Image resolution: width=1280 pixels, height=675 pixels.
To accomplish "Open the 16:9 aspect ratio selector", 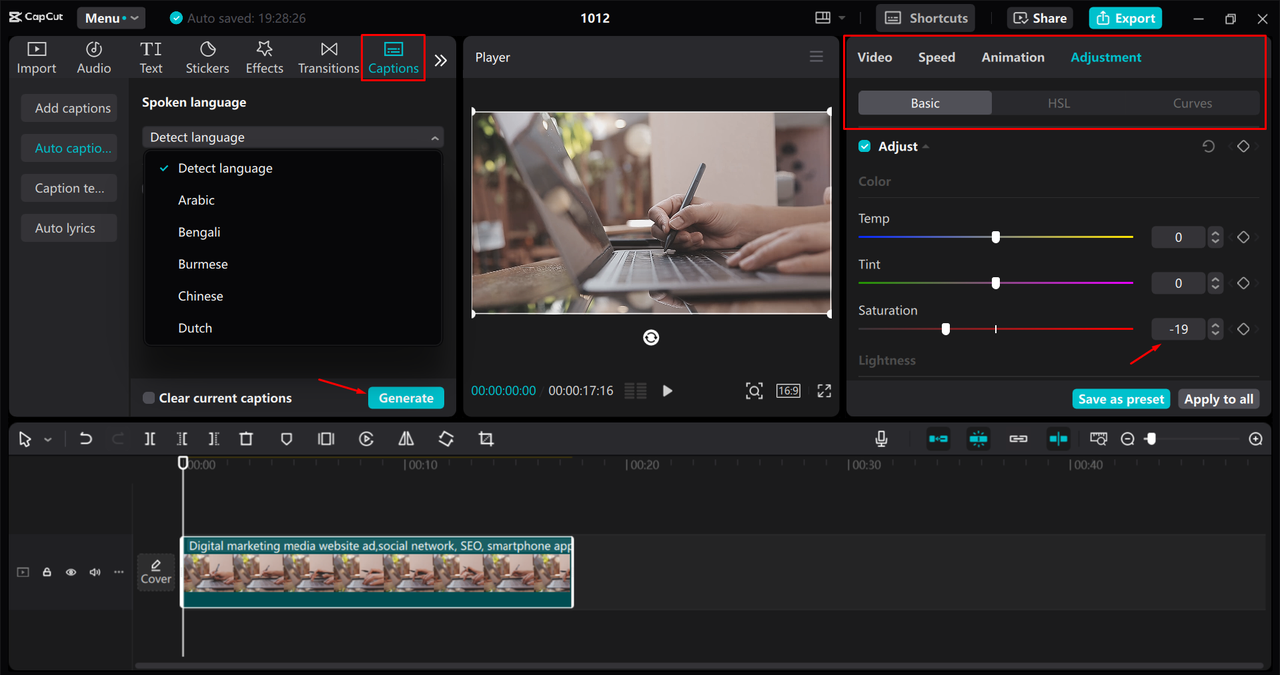I will pyautogui.click(x=789, y=391).
